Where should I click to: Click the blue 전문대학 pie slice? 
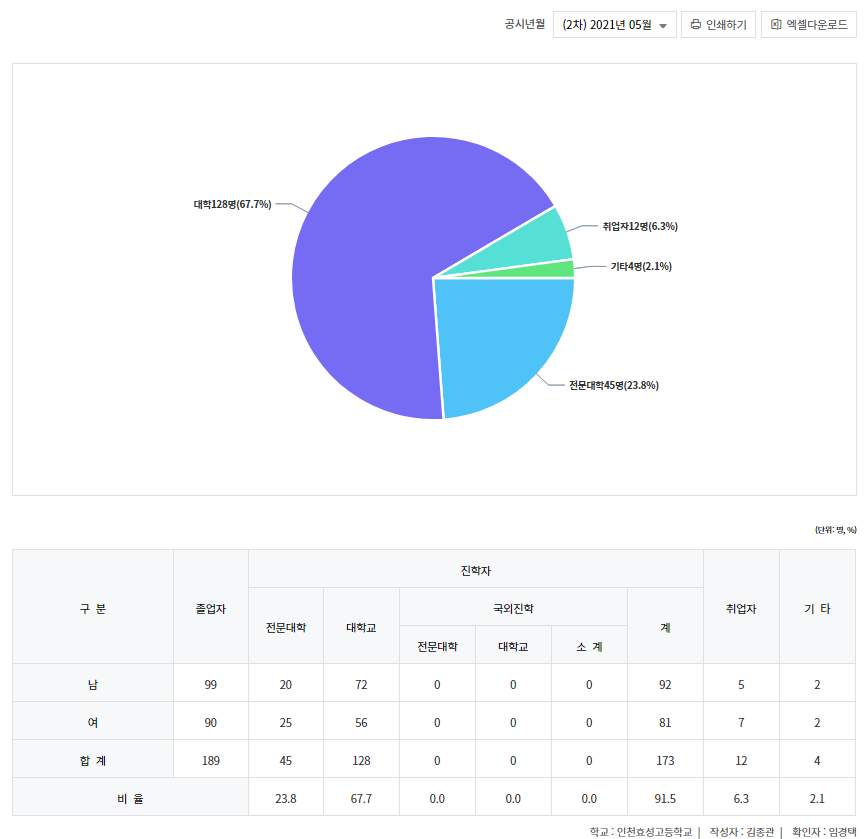[x=496, y=336]
